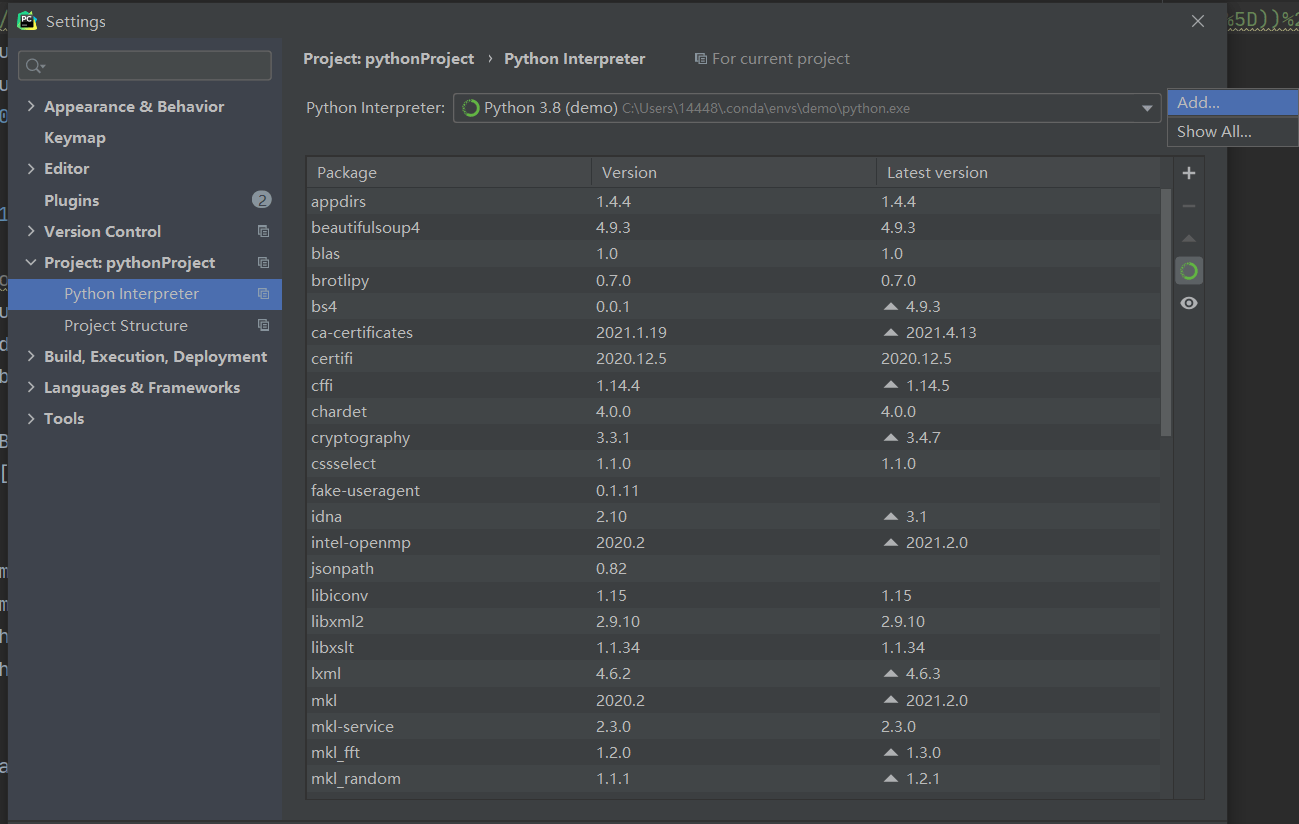Select the brotlipy package row
This screenshot has width=1299, height=824.
click(734, 280)
